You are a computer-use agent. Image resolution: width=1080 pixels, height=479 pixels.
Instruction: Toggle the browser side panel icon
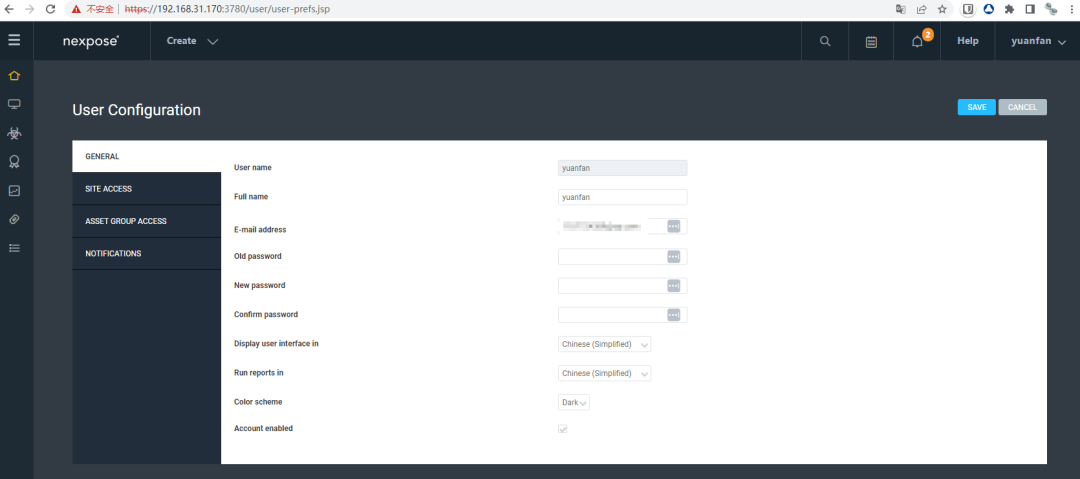coord(1030,10)
